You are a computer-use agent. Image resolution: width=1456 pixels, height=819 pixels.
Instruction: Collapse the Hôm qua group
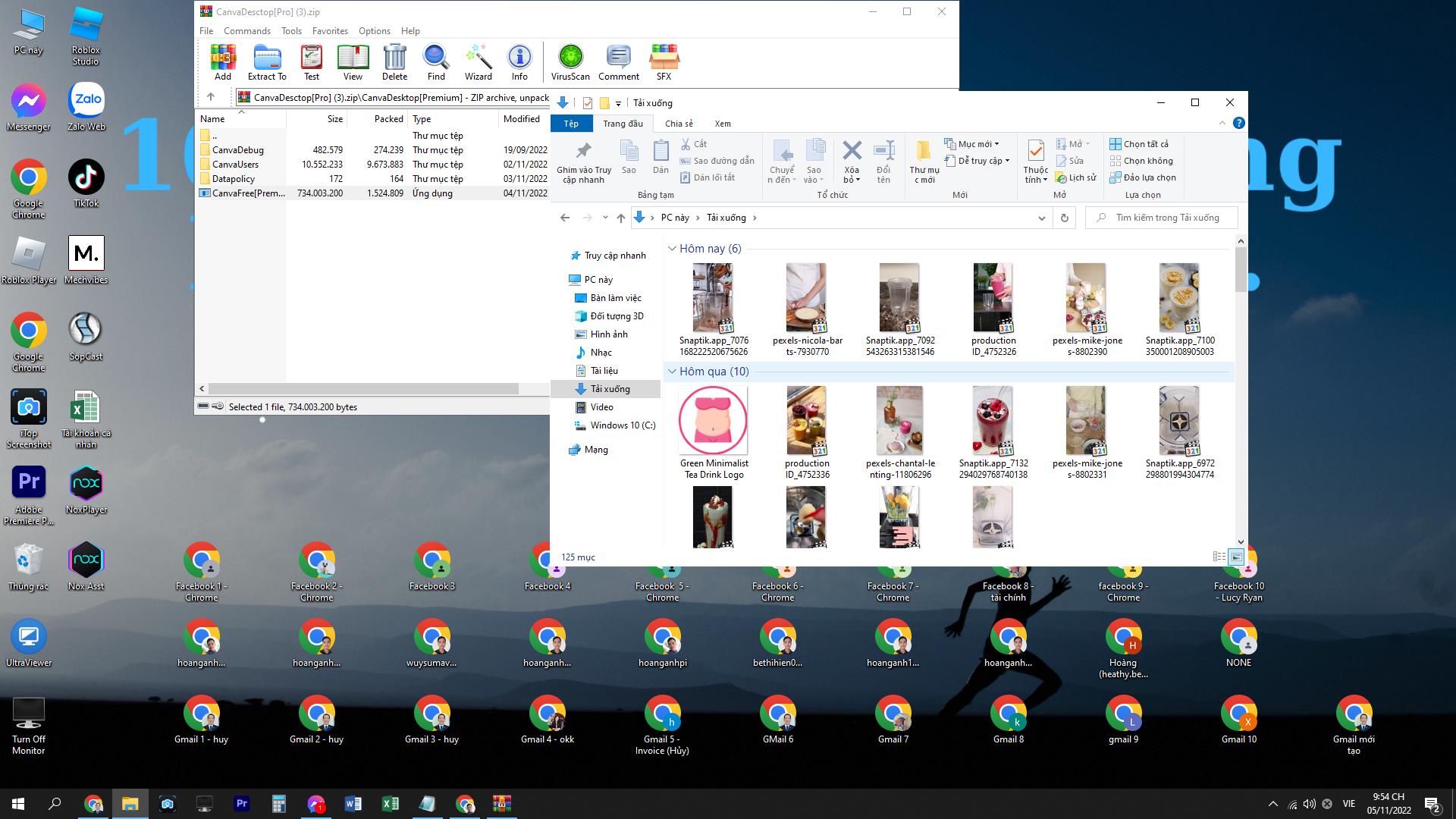click(x=672, y=372)
